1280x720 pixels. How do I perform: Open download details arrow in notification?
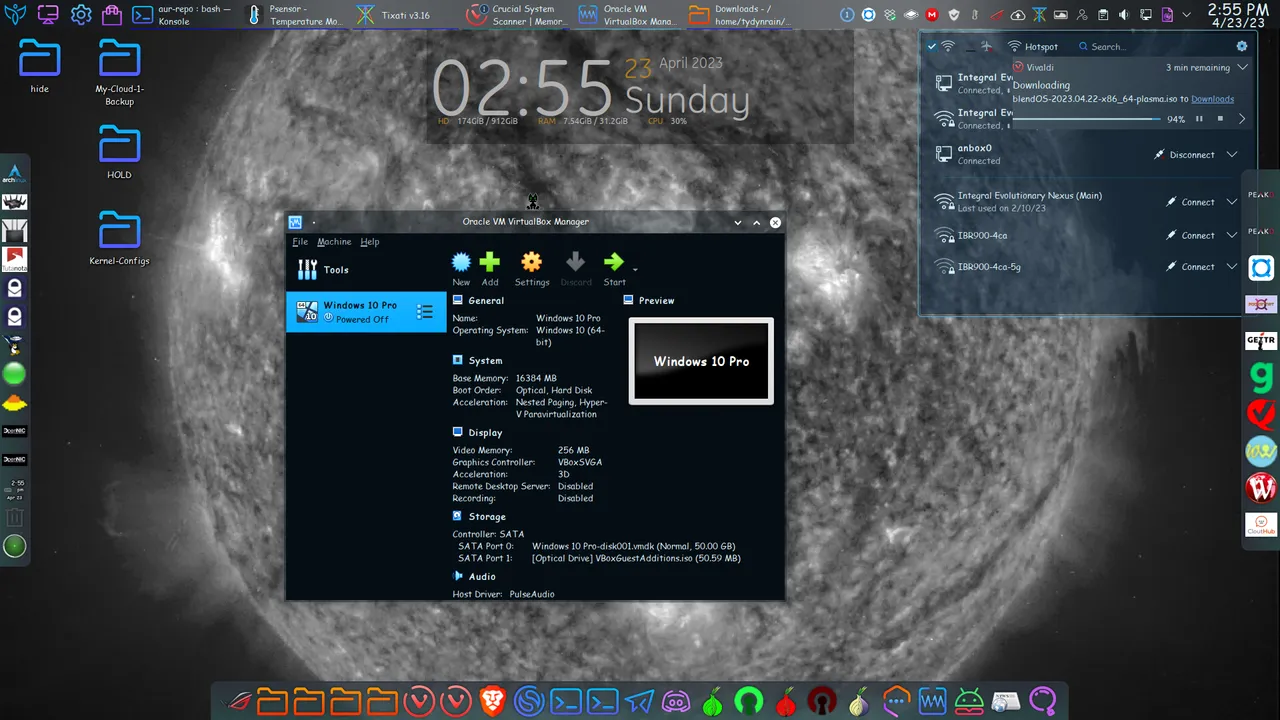(1242, 119)
